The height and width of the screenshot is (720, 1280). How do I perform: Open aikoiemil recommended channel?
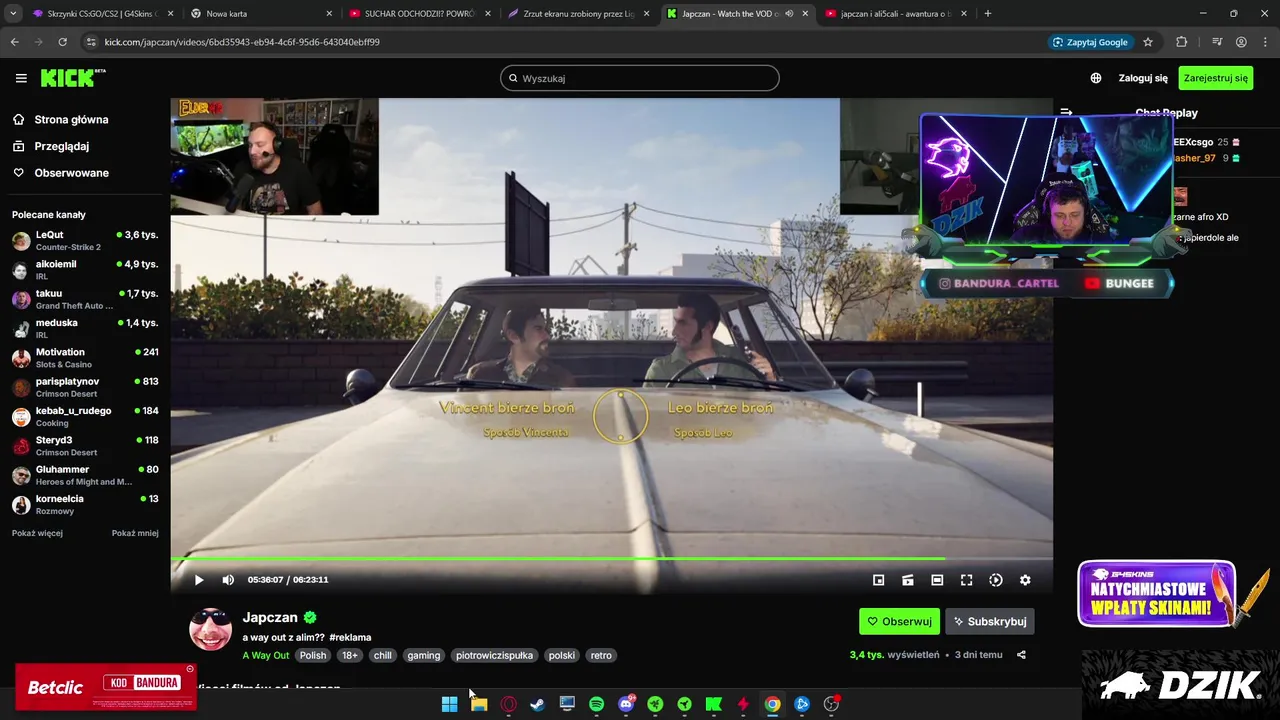[x=85, y=270]
